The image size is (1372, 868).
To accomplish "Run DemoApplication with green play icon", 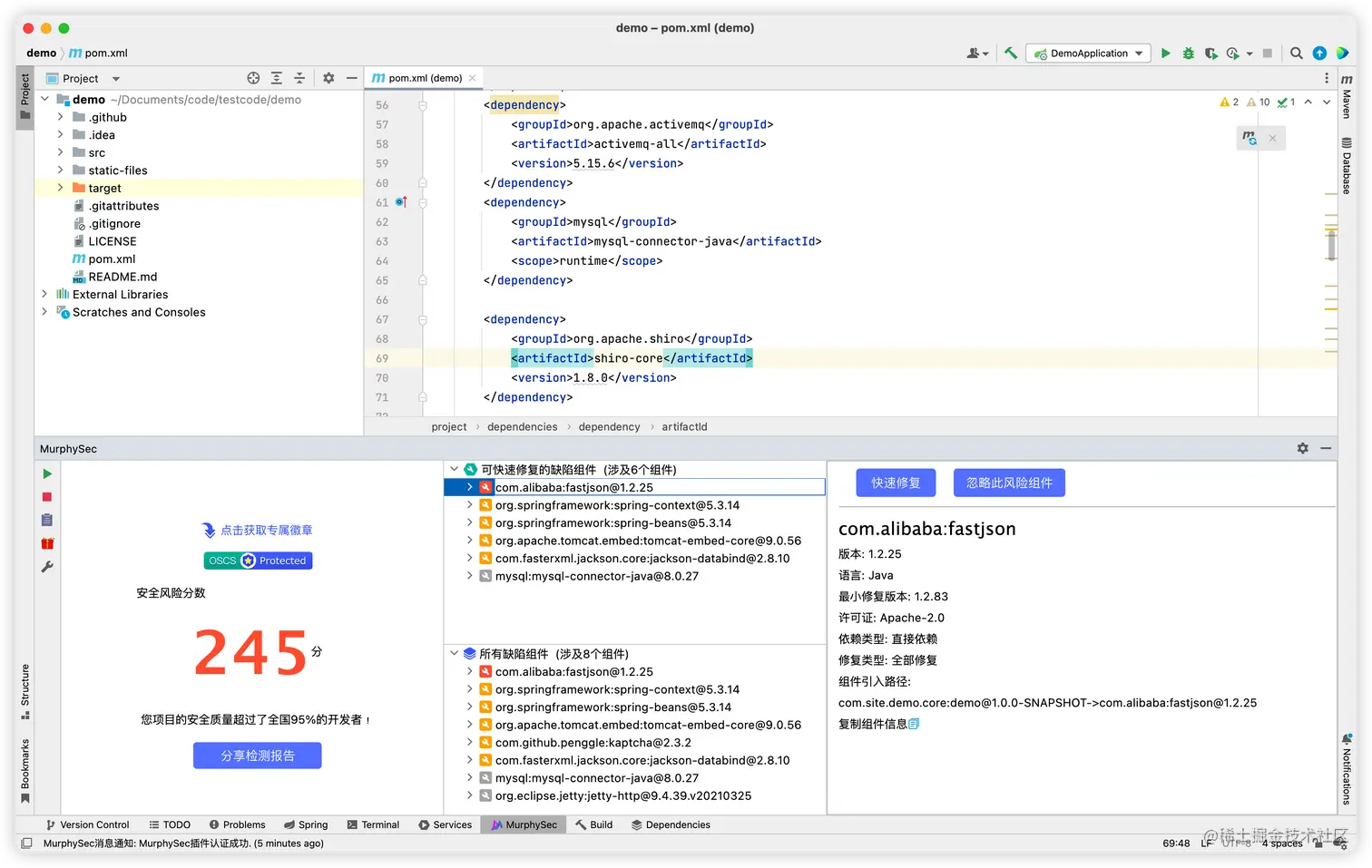I will pyautogui.click(x=1166, y=54).
